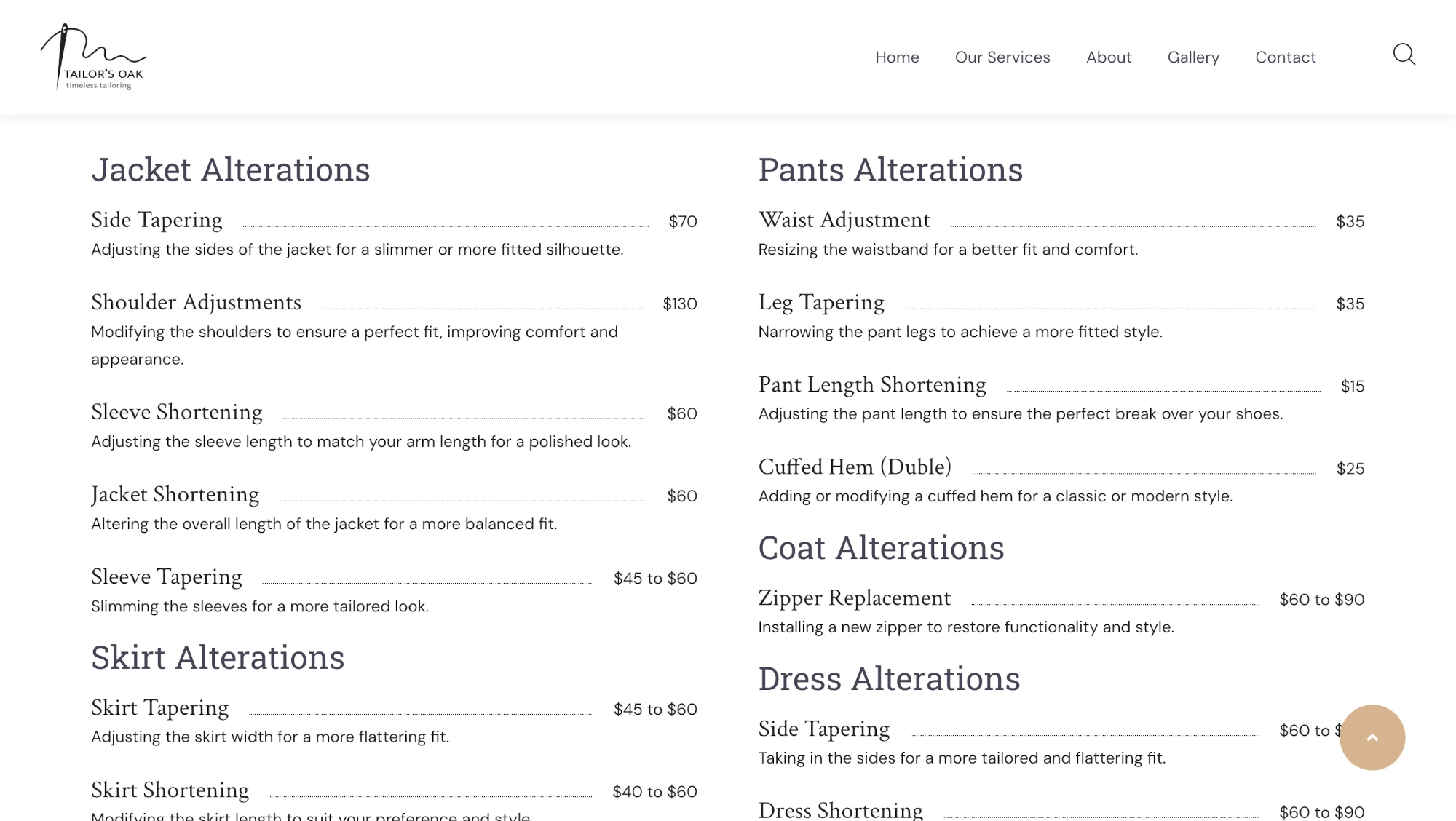
Task: Click the Sleeve Tapering $45 to $60 price
Action: (x=655, y=578)
